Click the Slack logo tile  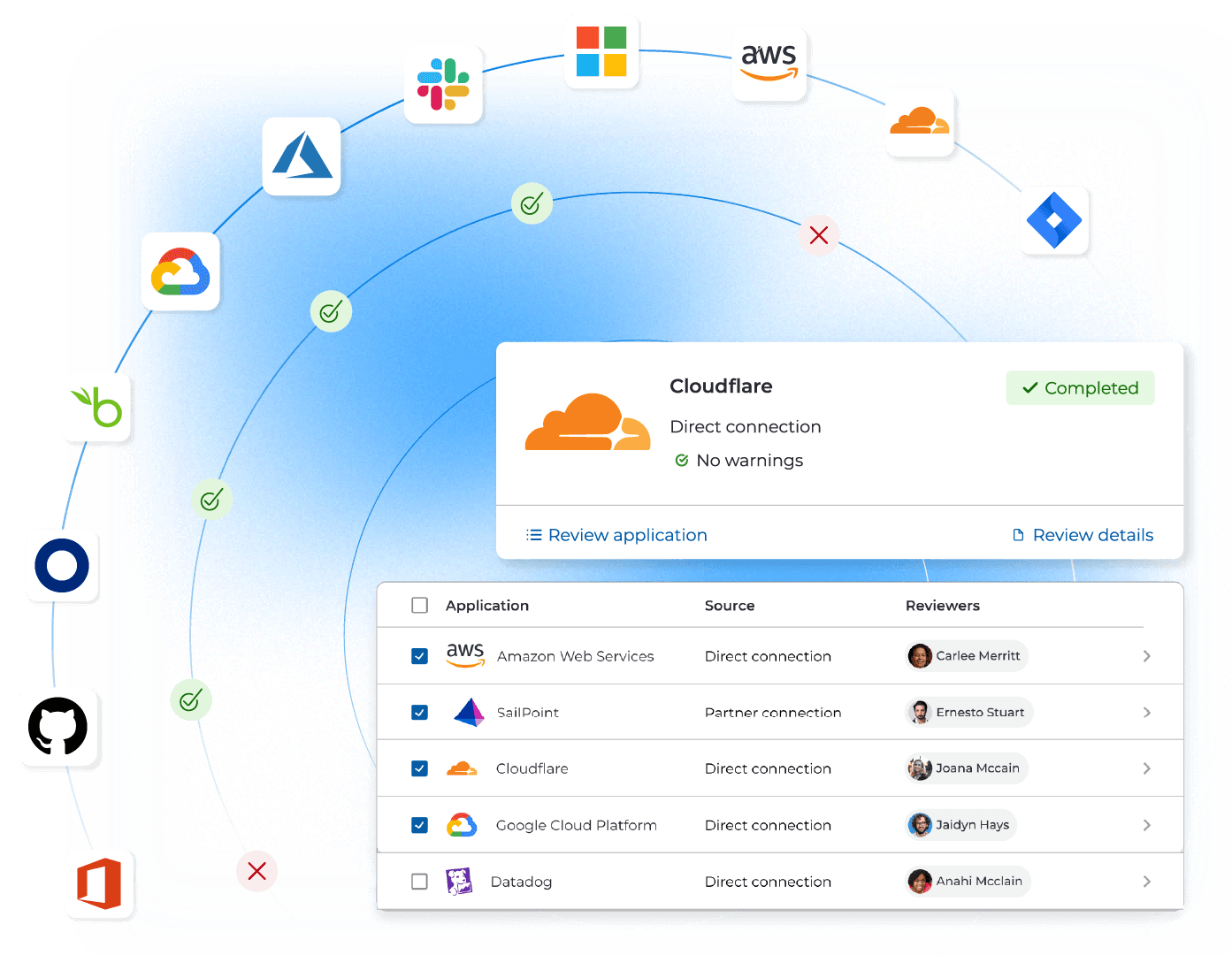(x=443, y=85)
